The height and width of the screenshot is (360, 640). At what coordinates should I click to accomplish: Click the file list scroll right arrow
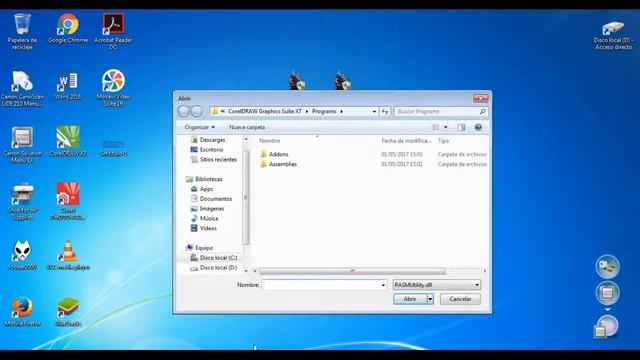click(x=484, y=271)
